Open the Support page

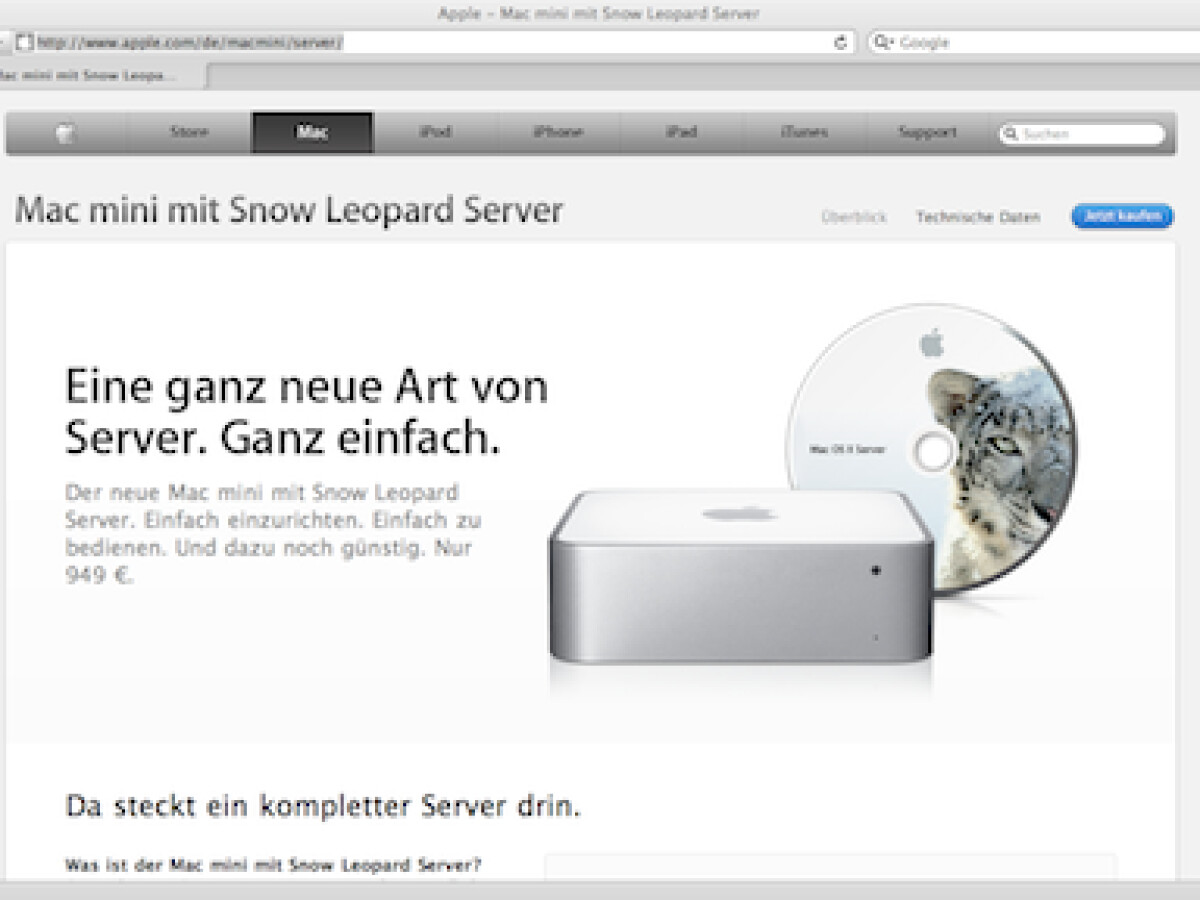[928, 131]
